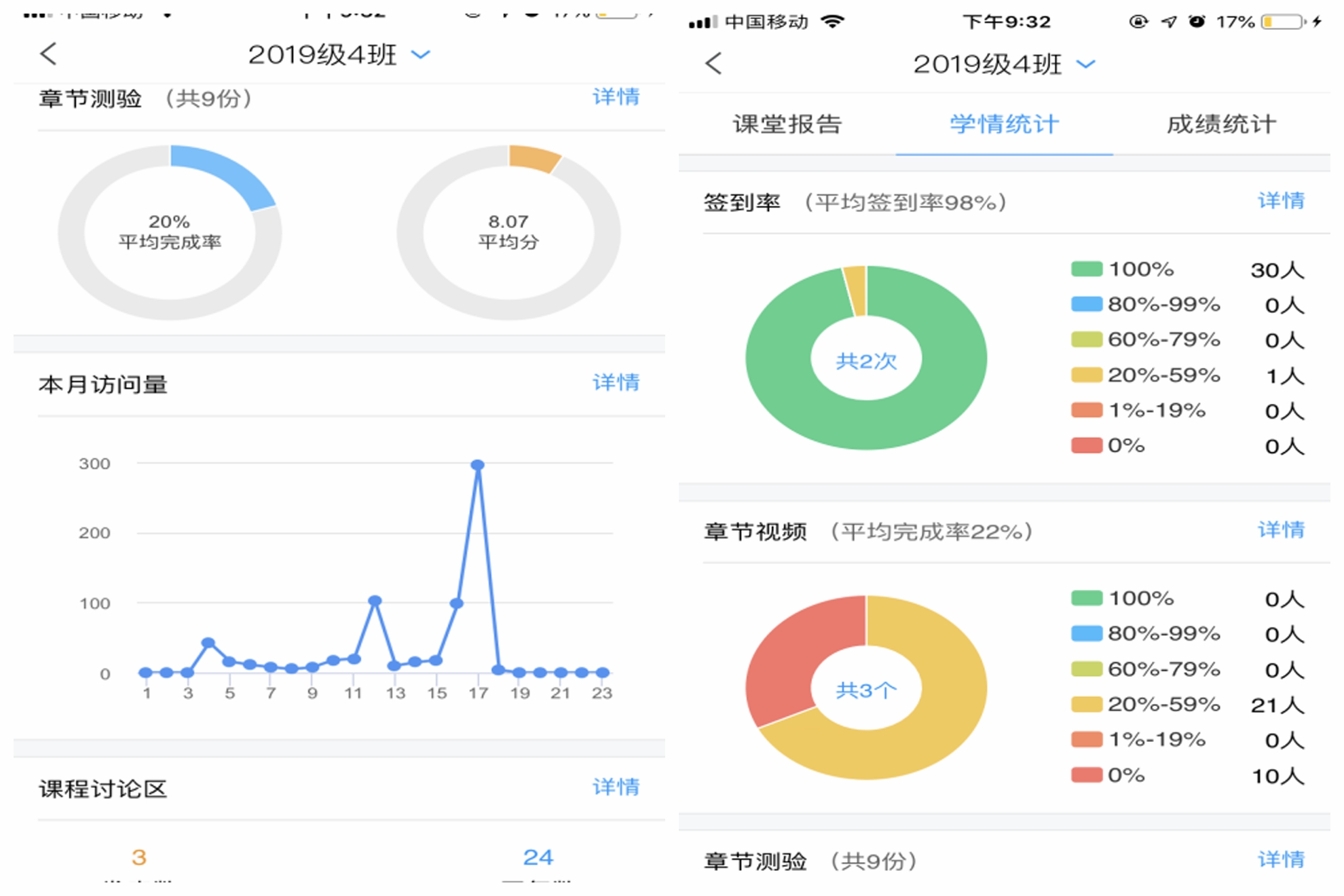The width and height of the screenshot is (1344, 896).
Task: Tap the alarm clock status icon
Action: [x=1197, y=22]
